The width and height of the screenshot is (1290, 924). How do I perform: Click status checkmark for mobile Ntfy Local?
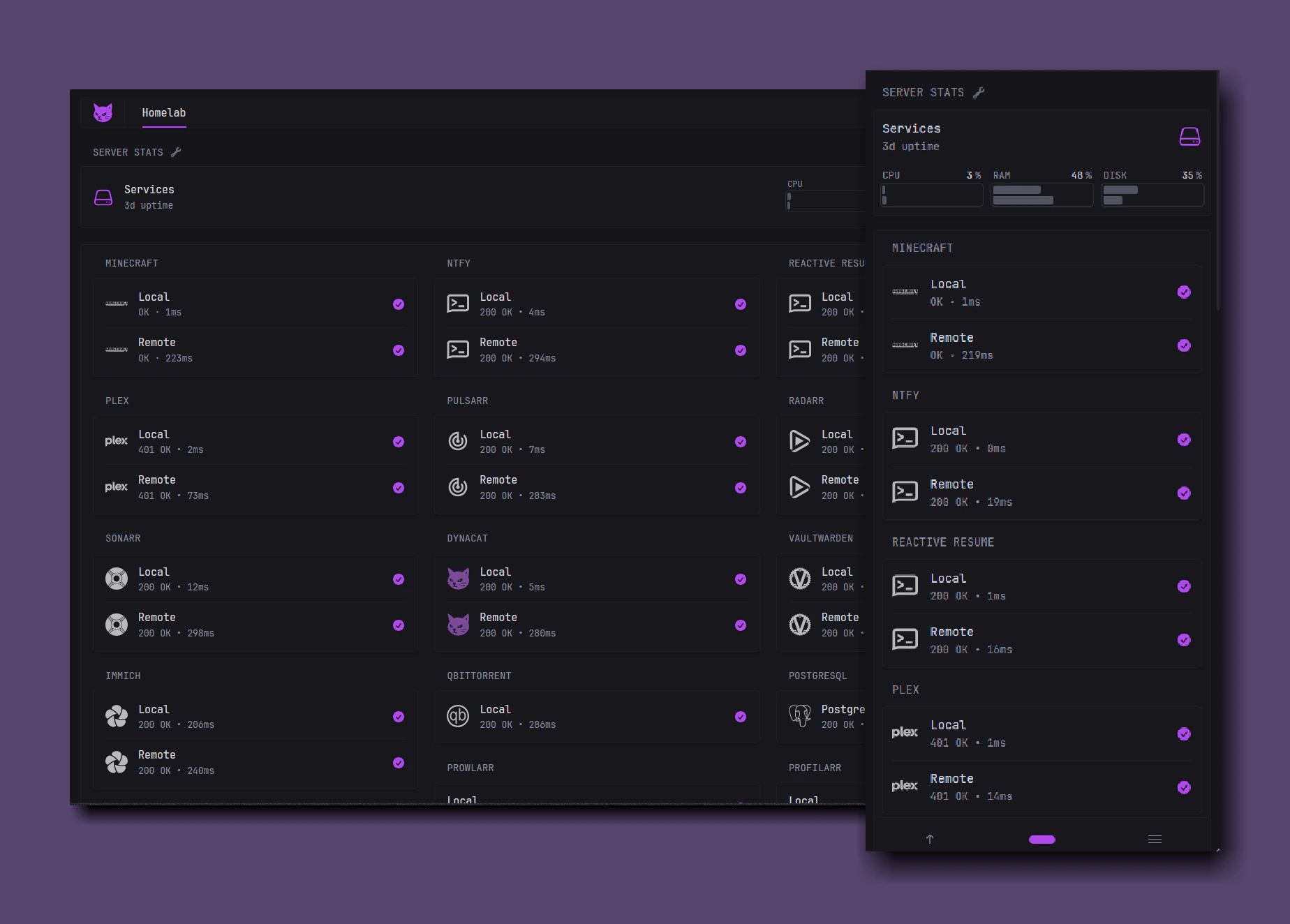[x=1184, y=440]
